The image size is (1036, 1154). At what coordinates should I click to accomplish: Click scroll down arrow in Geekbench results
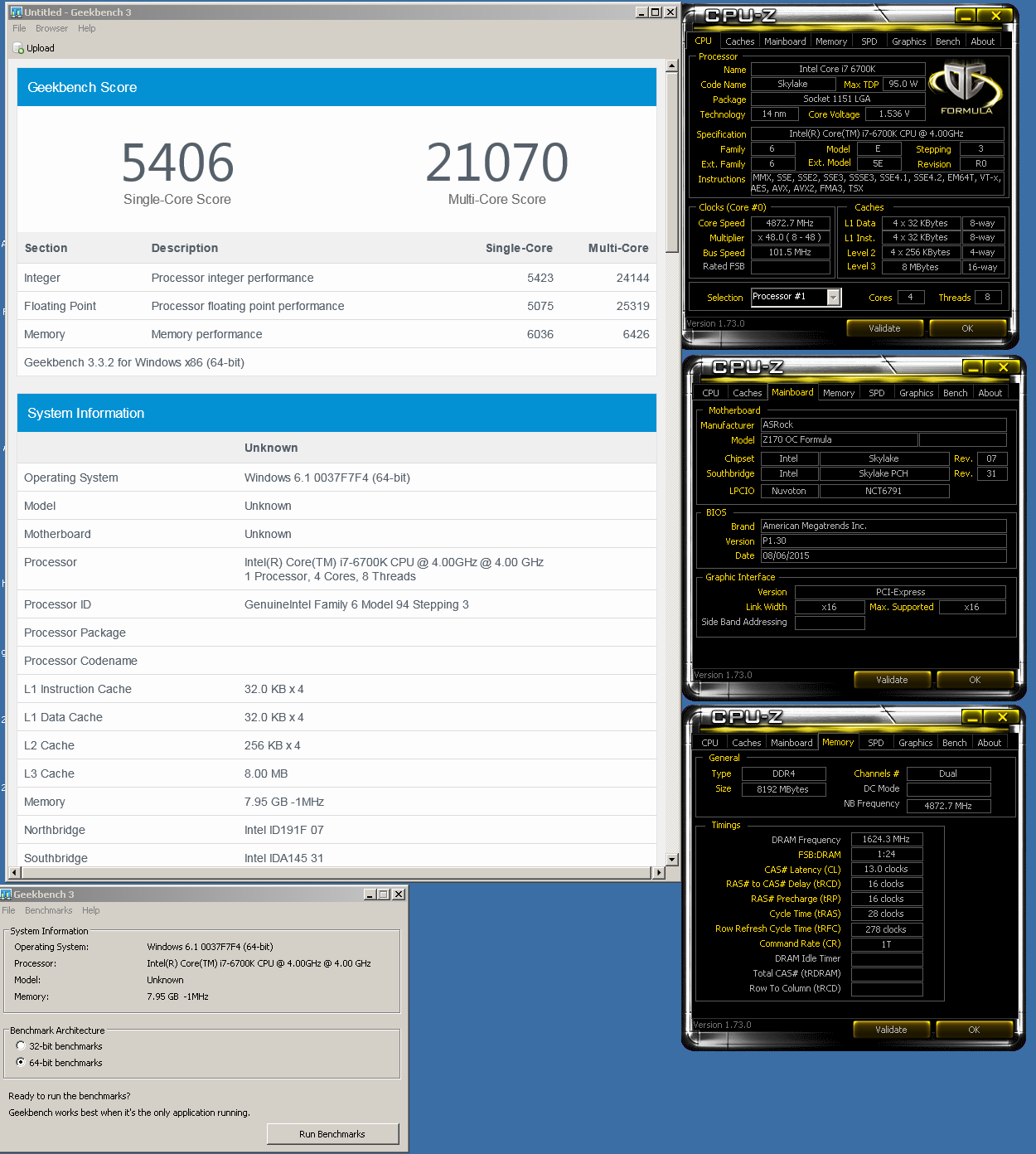coord(672,860)
